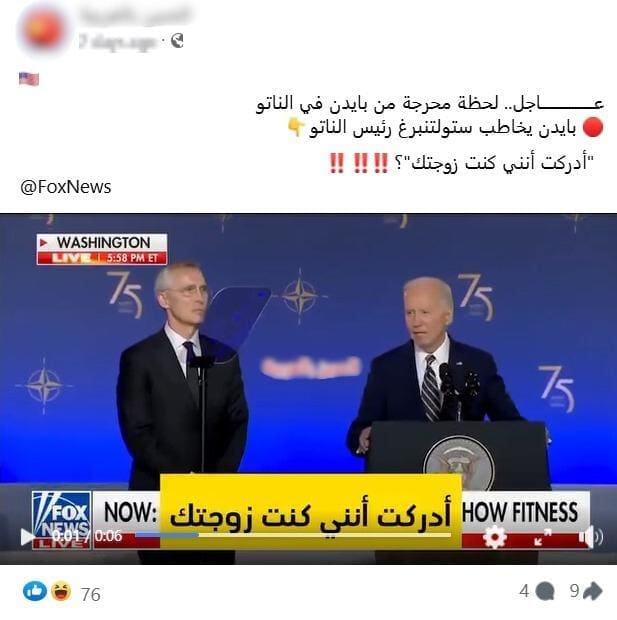Click the US flag emoji

(29, 79)
